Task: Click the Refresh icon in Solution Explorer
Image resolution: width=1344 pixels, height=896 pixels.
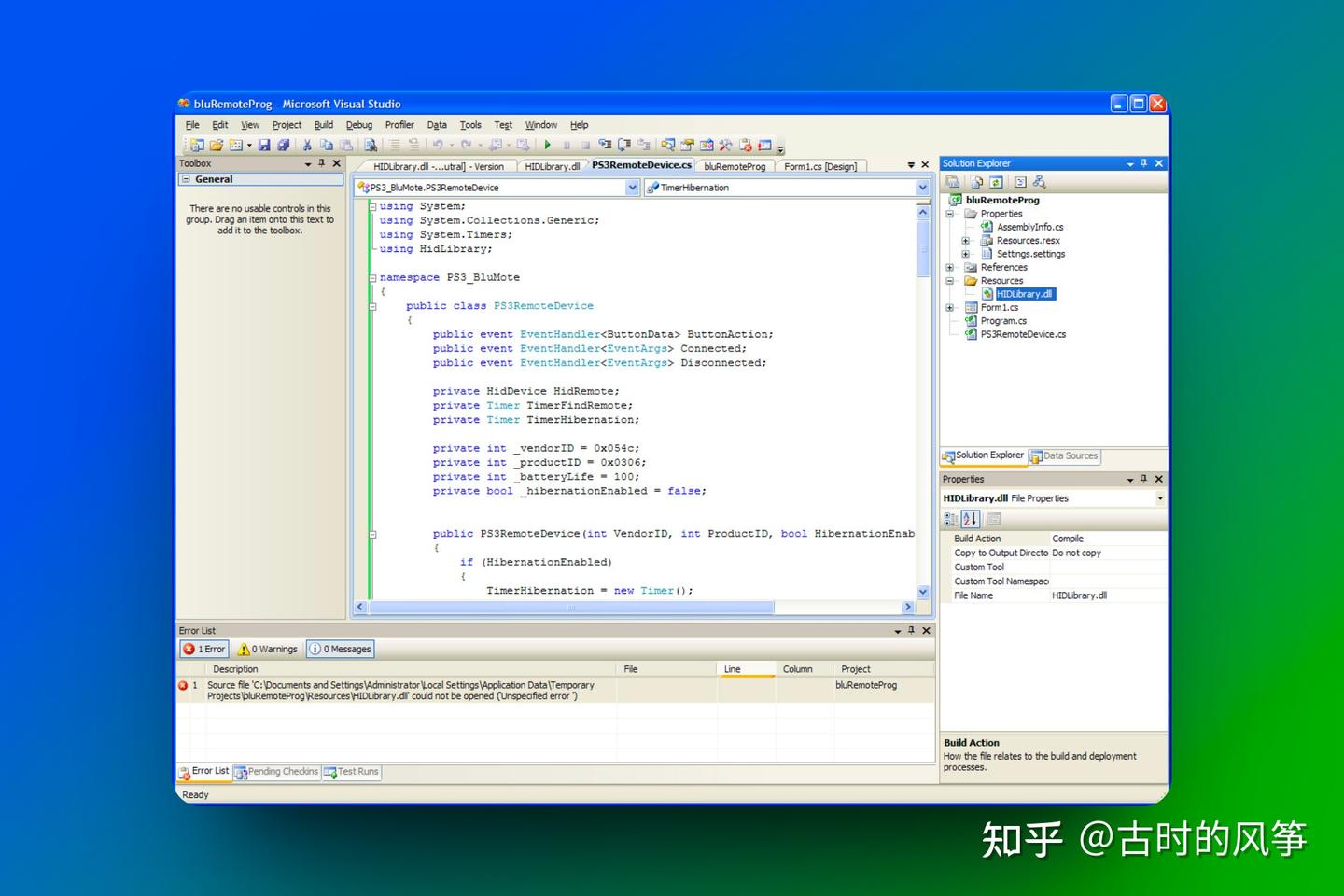Action: coord(996,182)
